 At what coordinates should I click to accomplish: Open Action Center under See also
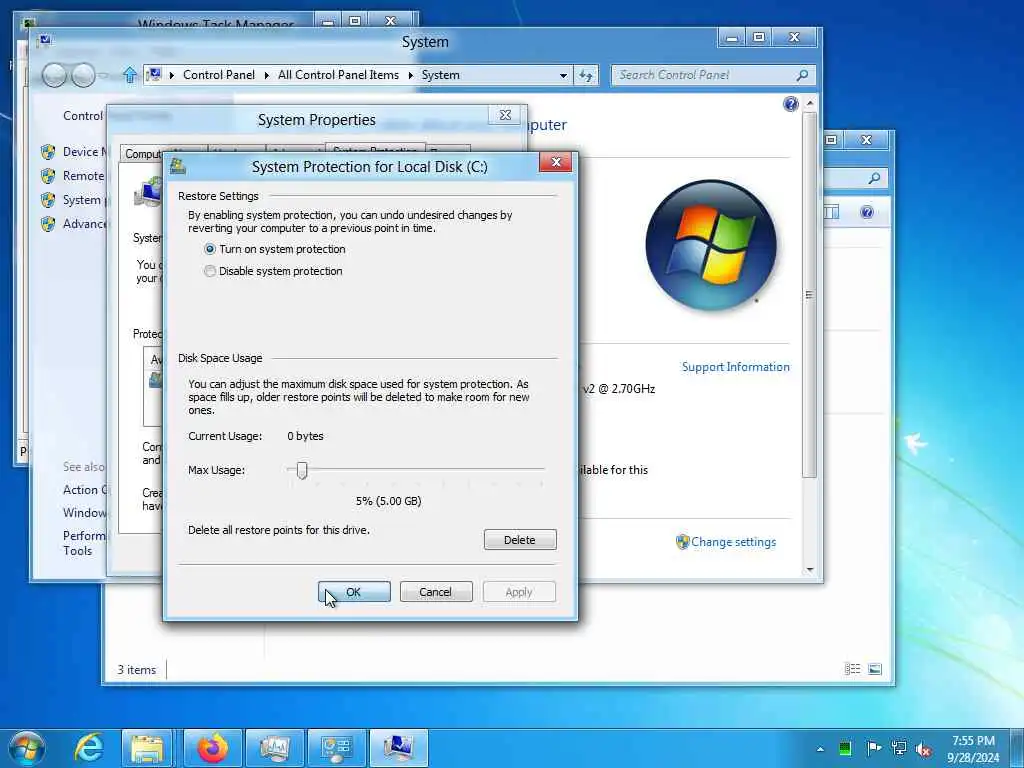point(85,490)
